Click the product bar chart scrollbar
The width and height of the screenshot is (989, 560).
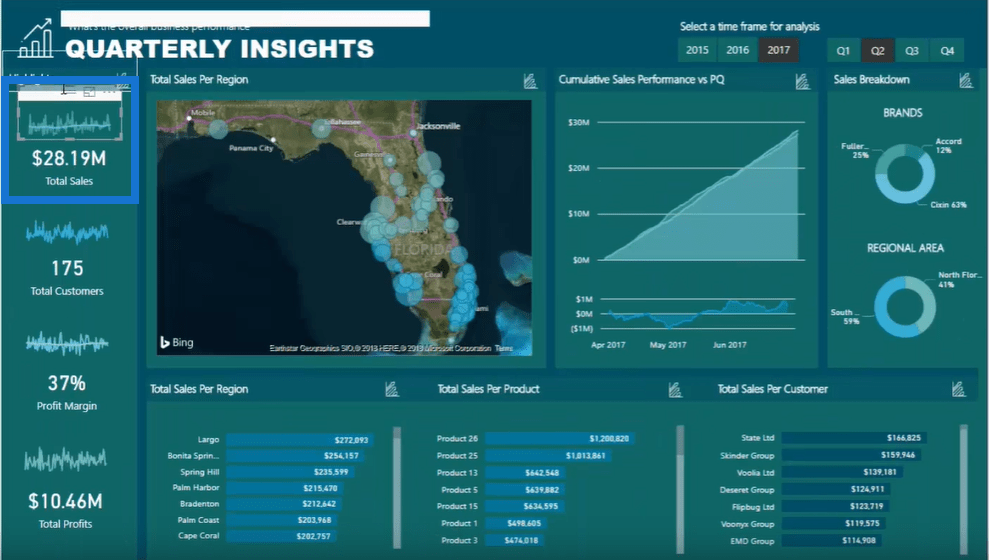point(680,487)
